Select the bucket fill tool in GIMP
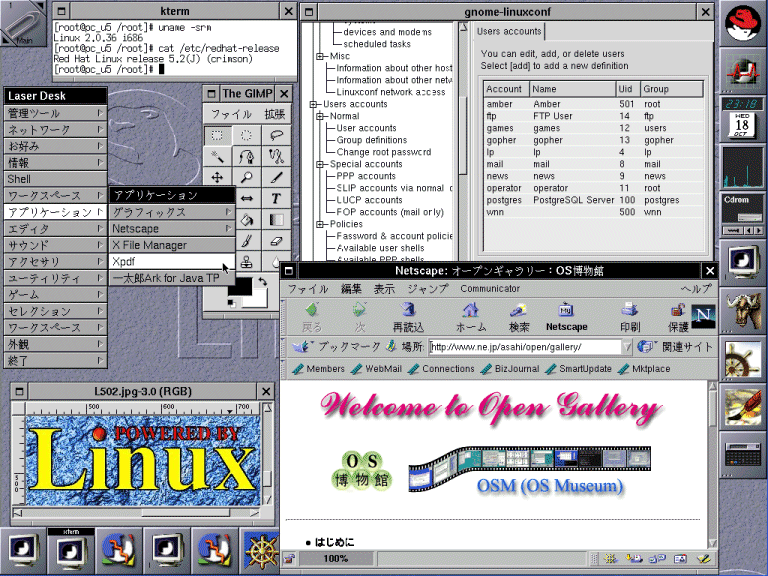 tap(247, 220)
